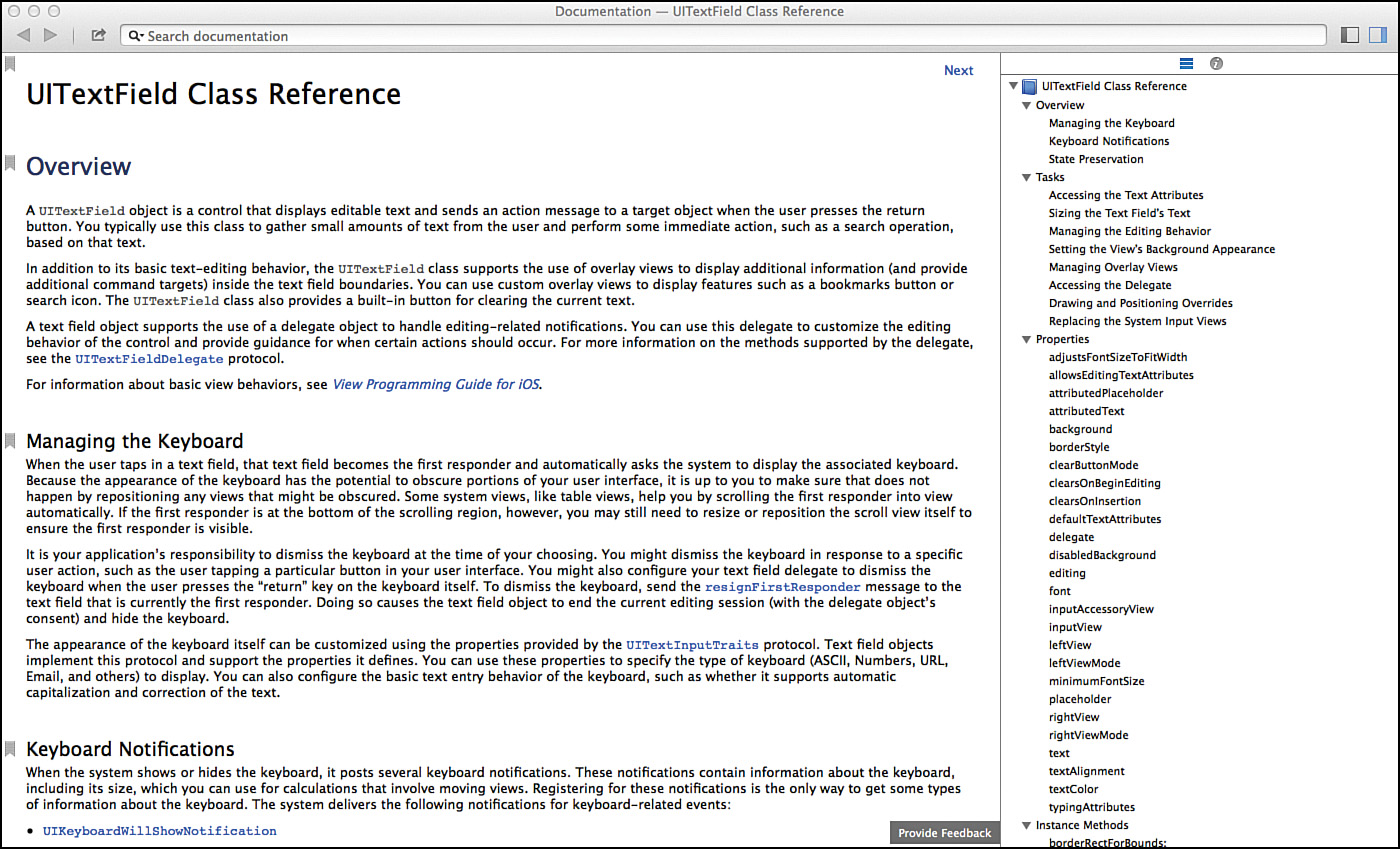Select the textAlignment property
Viewport: 1400px width, 849px height.
pyautogui.click(x=1086, y=771)
